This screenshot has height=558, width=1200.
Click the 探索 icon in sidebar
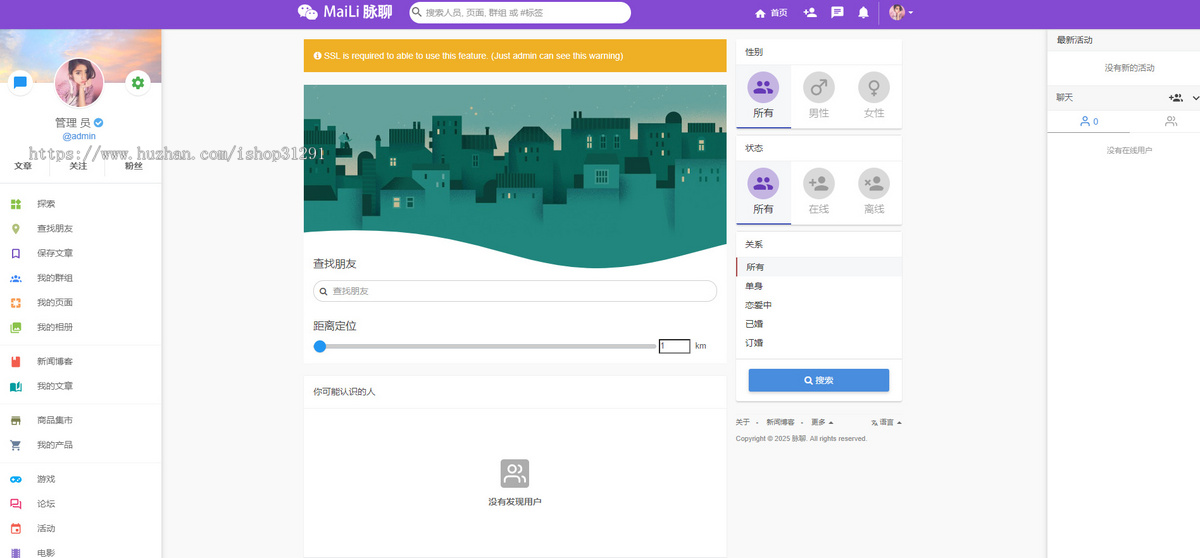coord(16,204)
